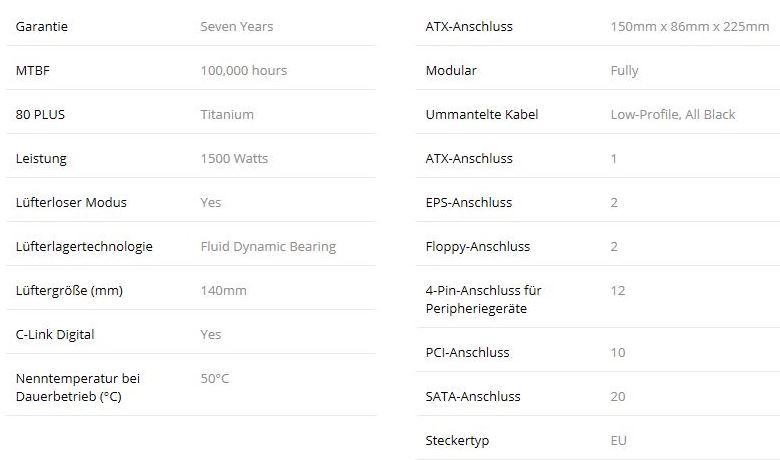780x460 pixels.
Task: Click the Lüfterloser Modus label
Action: click(x=71, y=203)
